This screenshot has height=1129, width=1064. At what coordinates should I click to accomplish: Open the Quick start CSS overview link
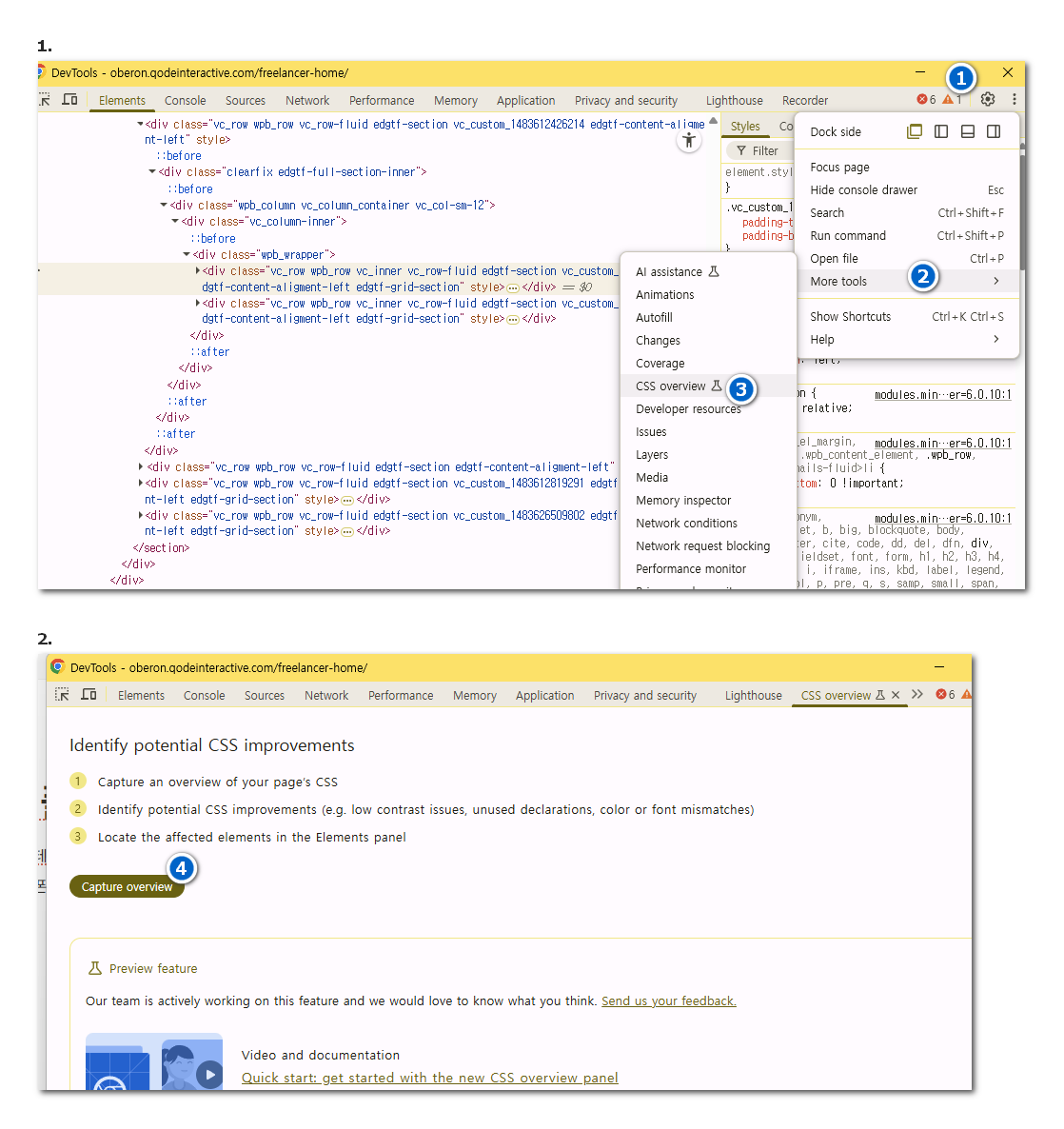point(429,1078)
